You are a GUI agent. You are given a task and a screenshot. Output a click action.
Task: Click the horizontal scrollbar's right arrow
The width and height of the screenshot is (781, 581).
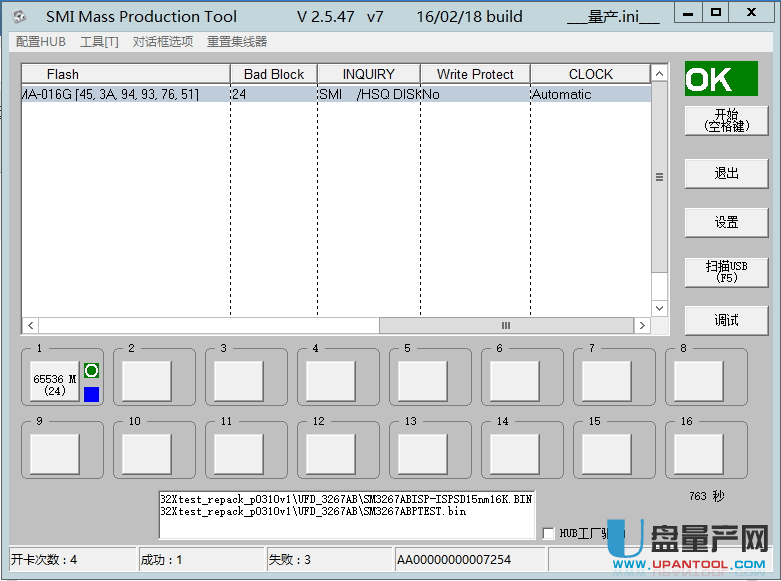[x=642, y=326]
